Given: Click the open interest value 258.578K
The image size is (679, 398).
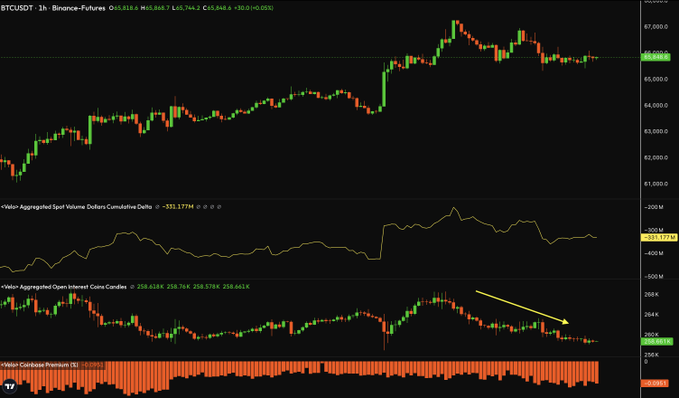Looking at the screenshot, I should 206,287.
